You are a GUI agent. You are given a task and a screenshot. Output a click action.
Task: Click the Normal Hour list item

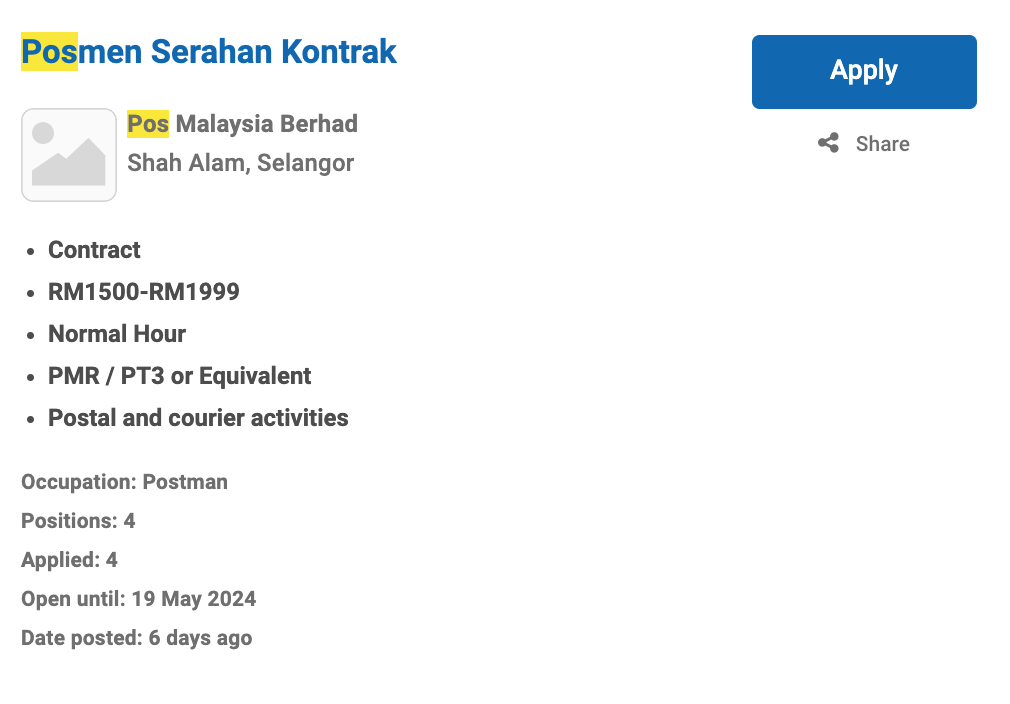pyautogui.click(x=117, y=334)
